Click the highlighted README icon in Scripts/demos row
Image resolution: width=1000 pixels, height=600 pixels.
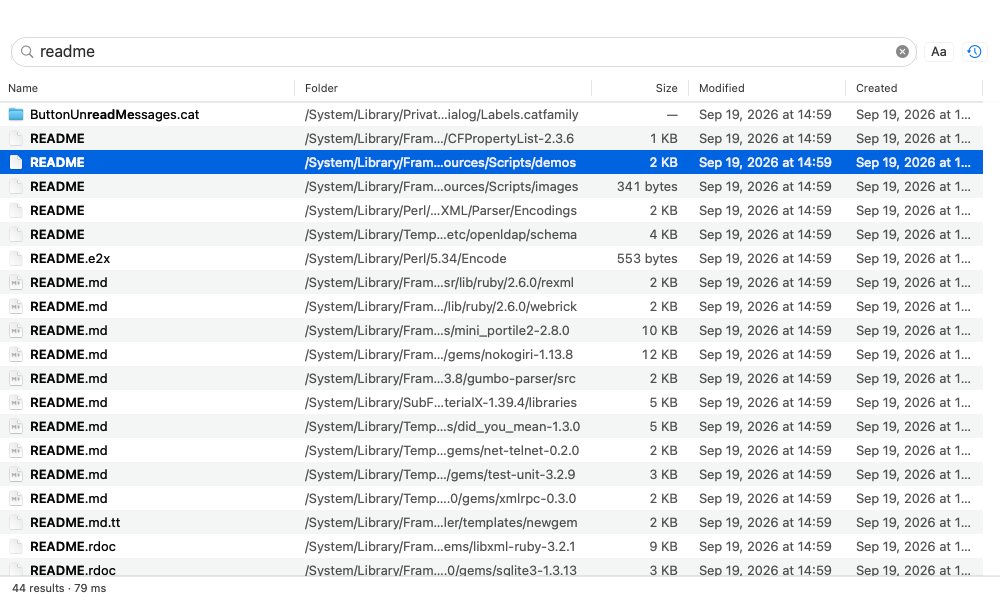click(16, 163)
